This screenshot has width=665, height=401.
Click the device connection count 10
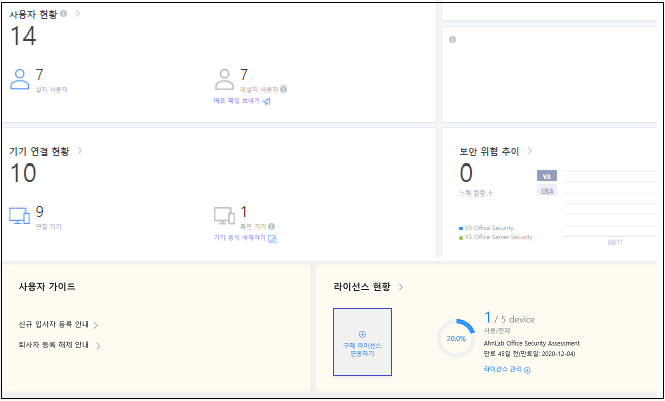23,173
